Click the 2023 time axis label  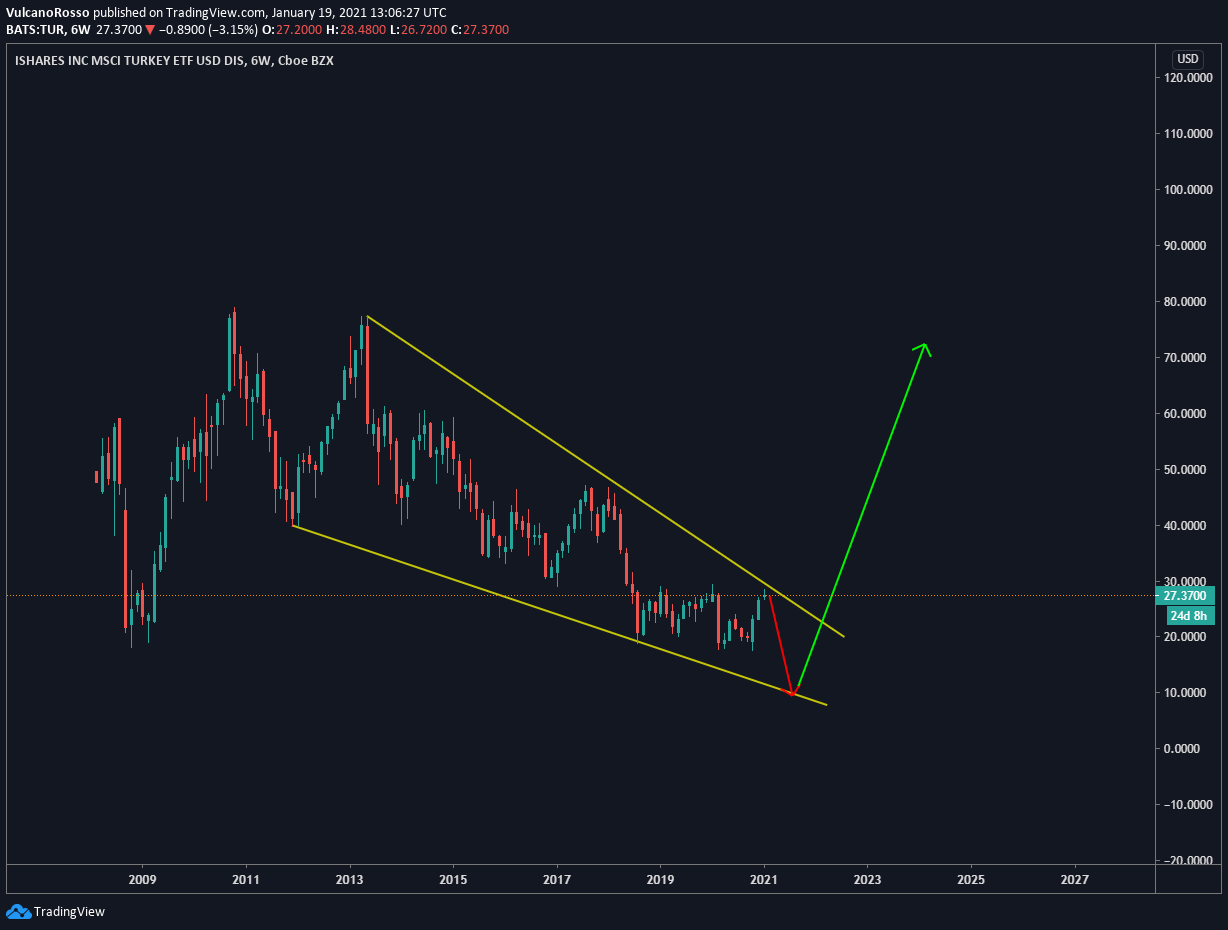coord(867,880)
